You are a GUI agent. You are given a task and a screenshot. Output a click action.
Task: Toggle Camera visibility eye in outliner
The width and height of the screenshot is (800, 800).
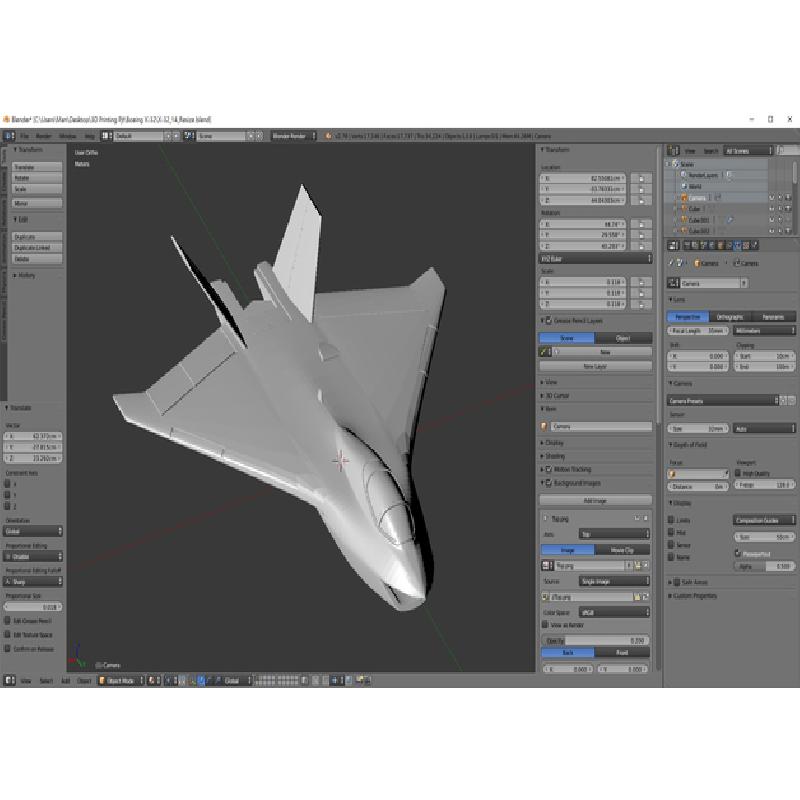point(771,198)
